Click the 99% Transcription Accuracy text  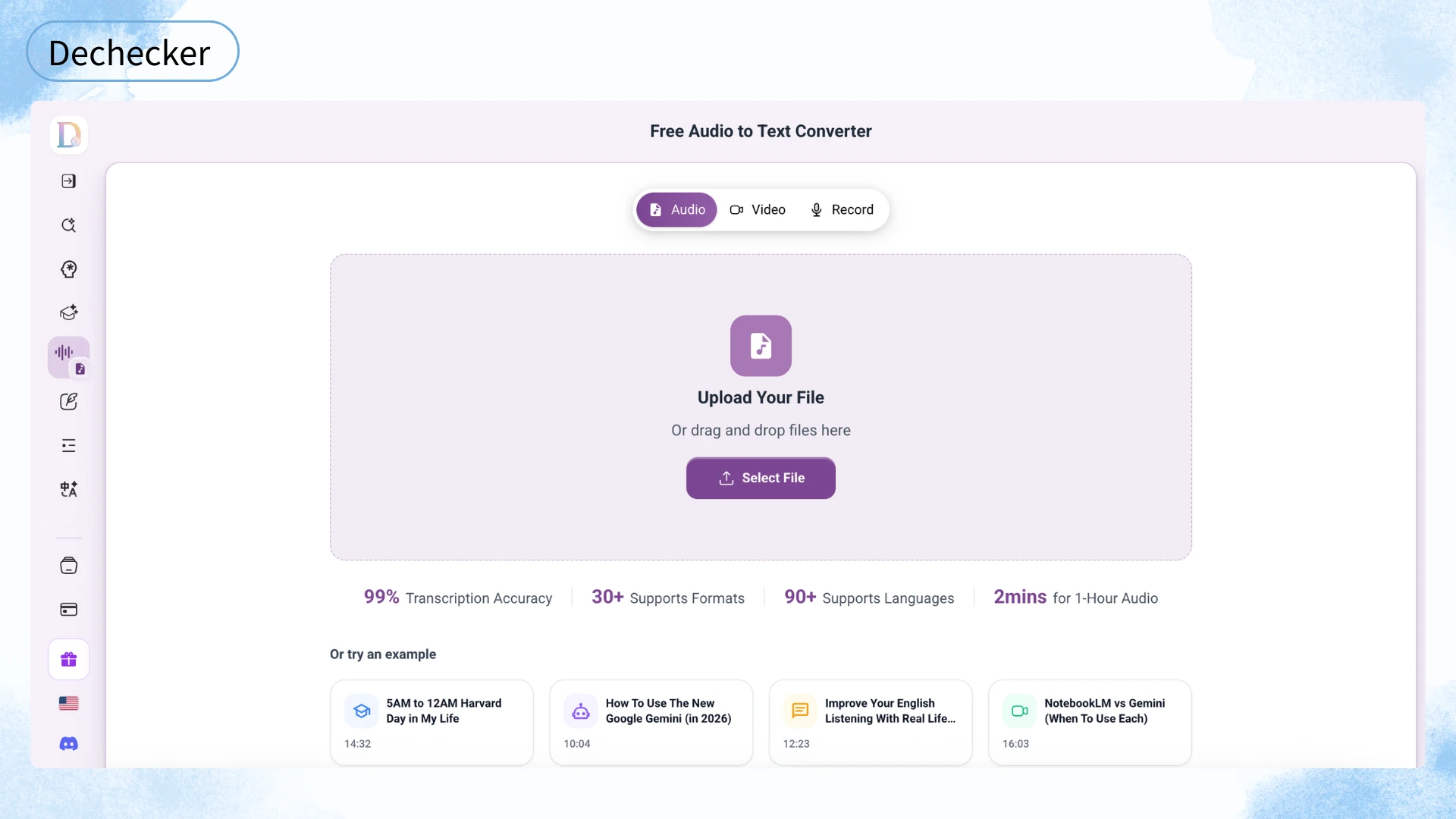tap(458, 598)
